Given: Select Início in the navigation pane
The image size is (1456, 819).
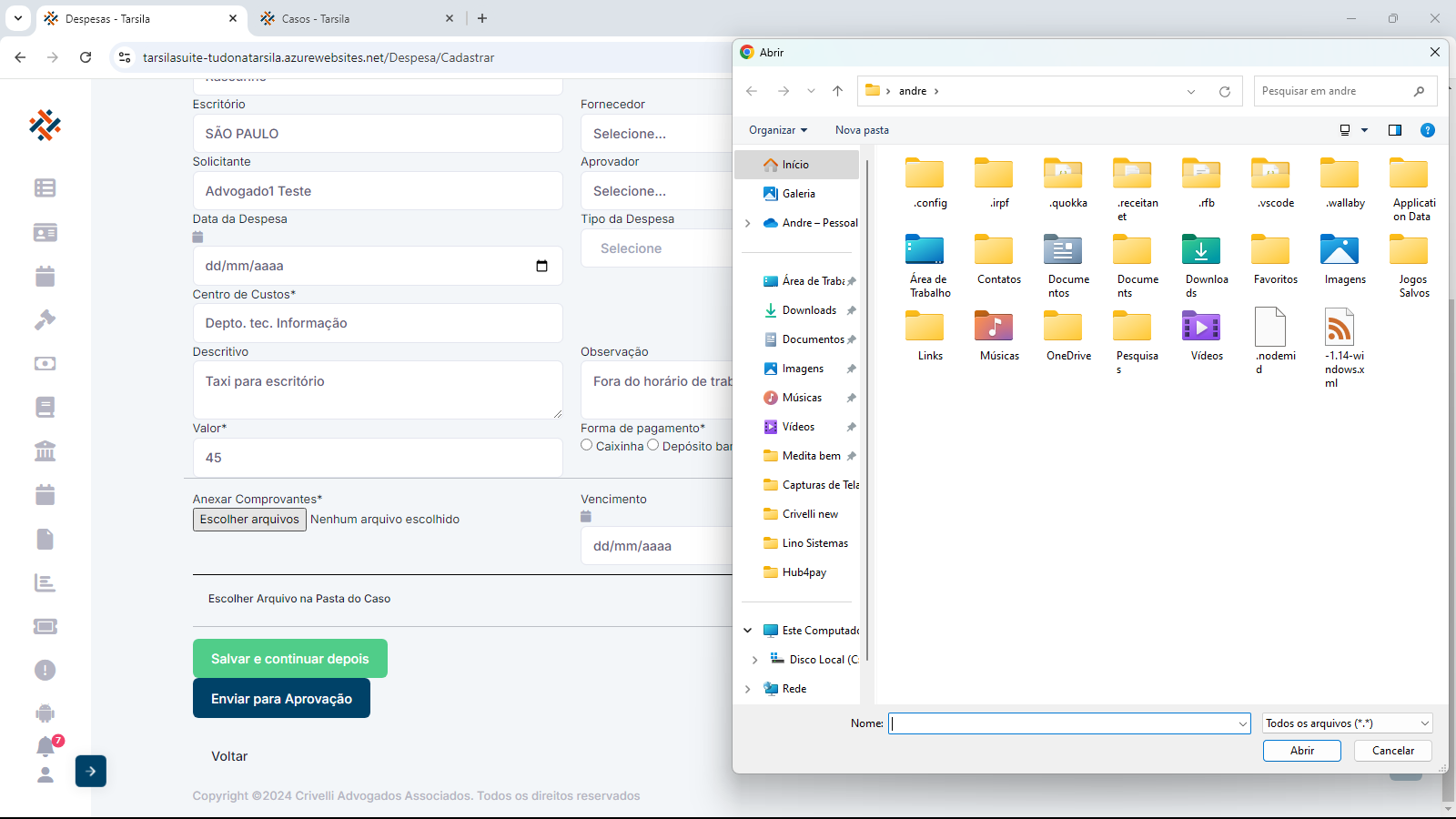Looking at the screenshot, I should pyautogui.click(x=795, y=165).
